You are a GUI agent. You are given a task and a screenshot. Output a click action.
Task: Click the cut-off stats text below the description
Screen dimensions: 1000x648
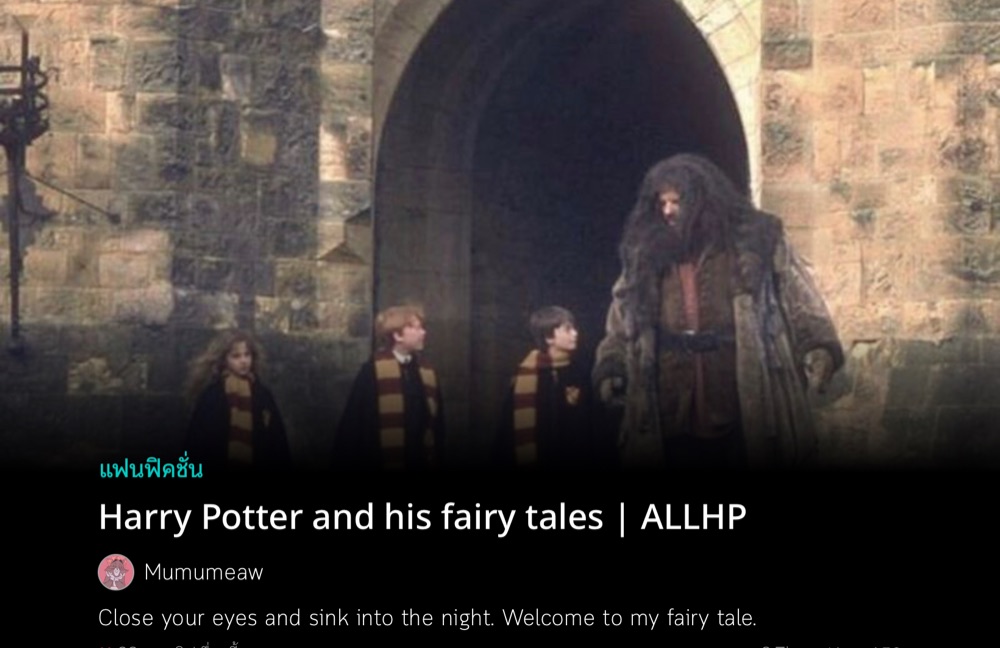(x=169, y=644)
